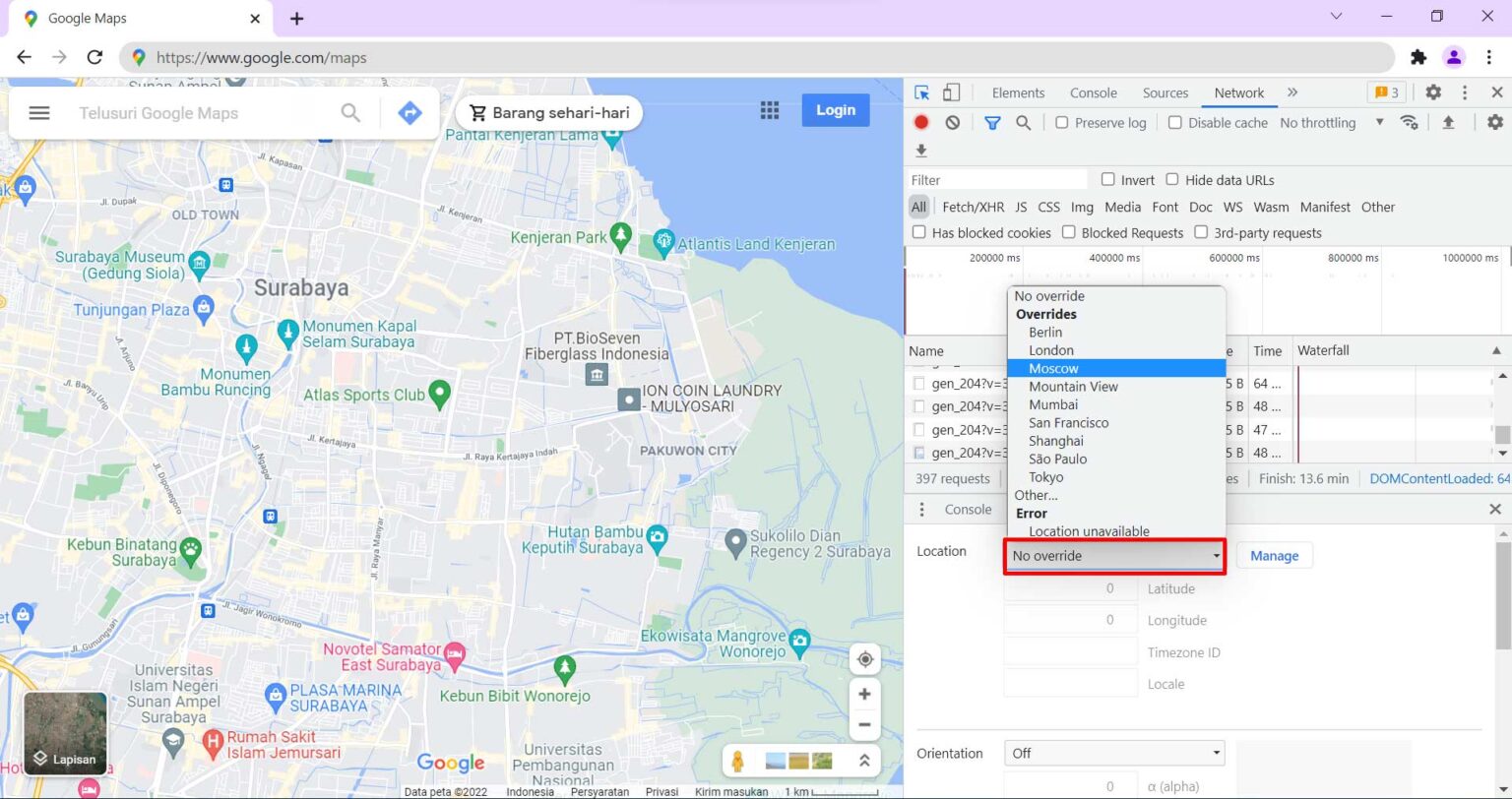Click the issues badge showing 3
Screen dimensions: 1512x799
pyautogui.click(x=1386, y=92)
